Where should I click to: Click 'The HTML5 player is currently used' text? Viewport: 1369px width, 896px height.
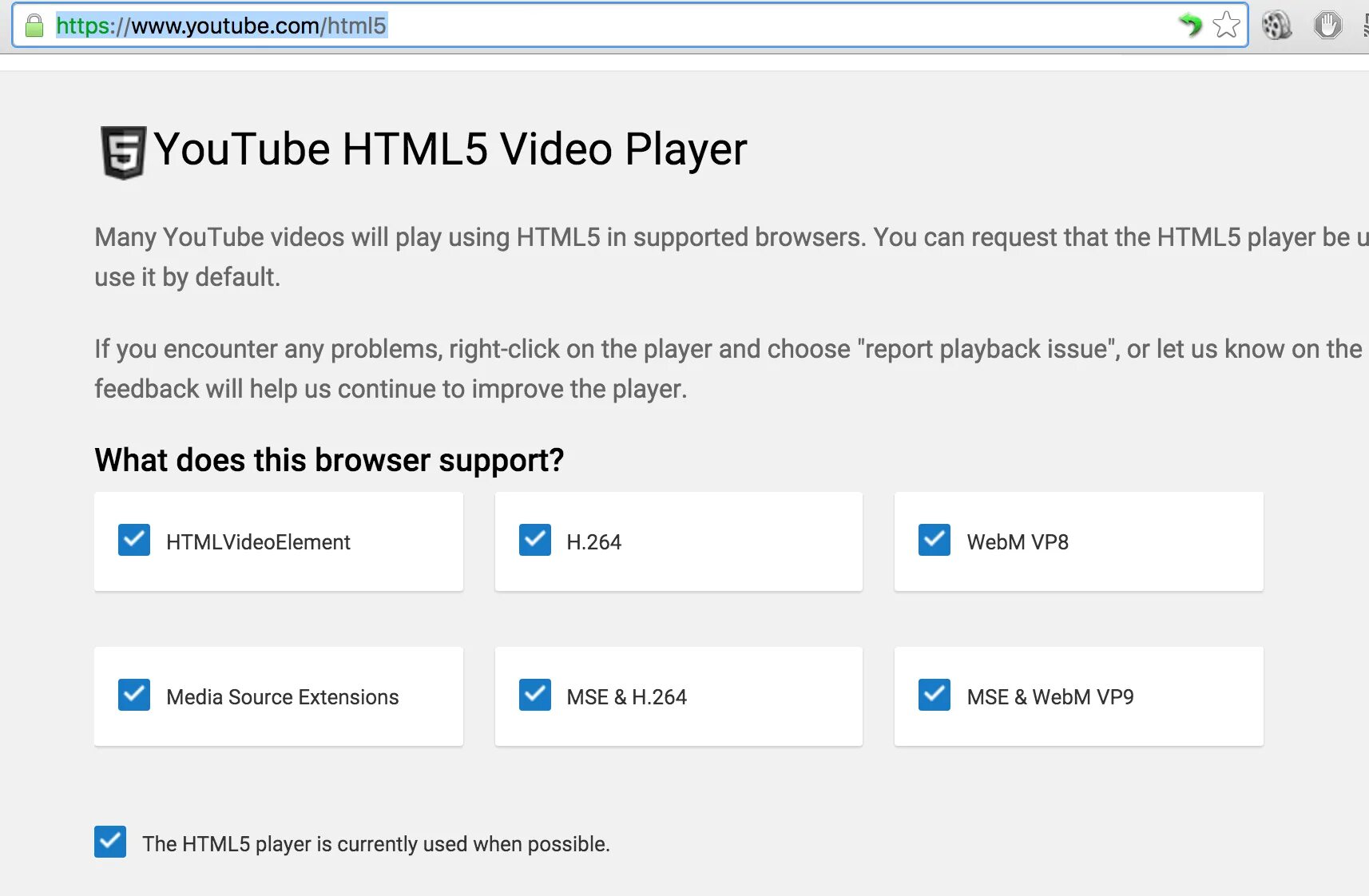tap(376, 844)
